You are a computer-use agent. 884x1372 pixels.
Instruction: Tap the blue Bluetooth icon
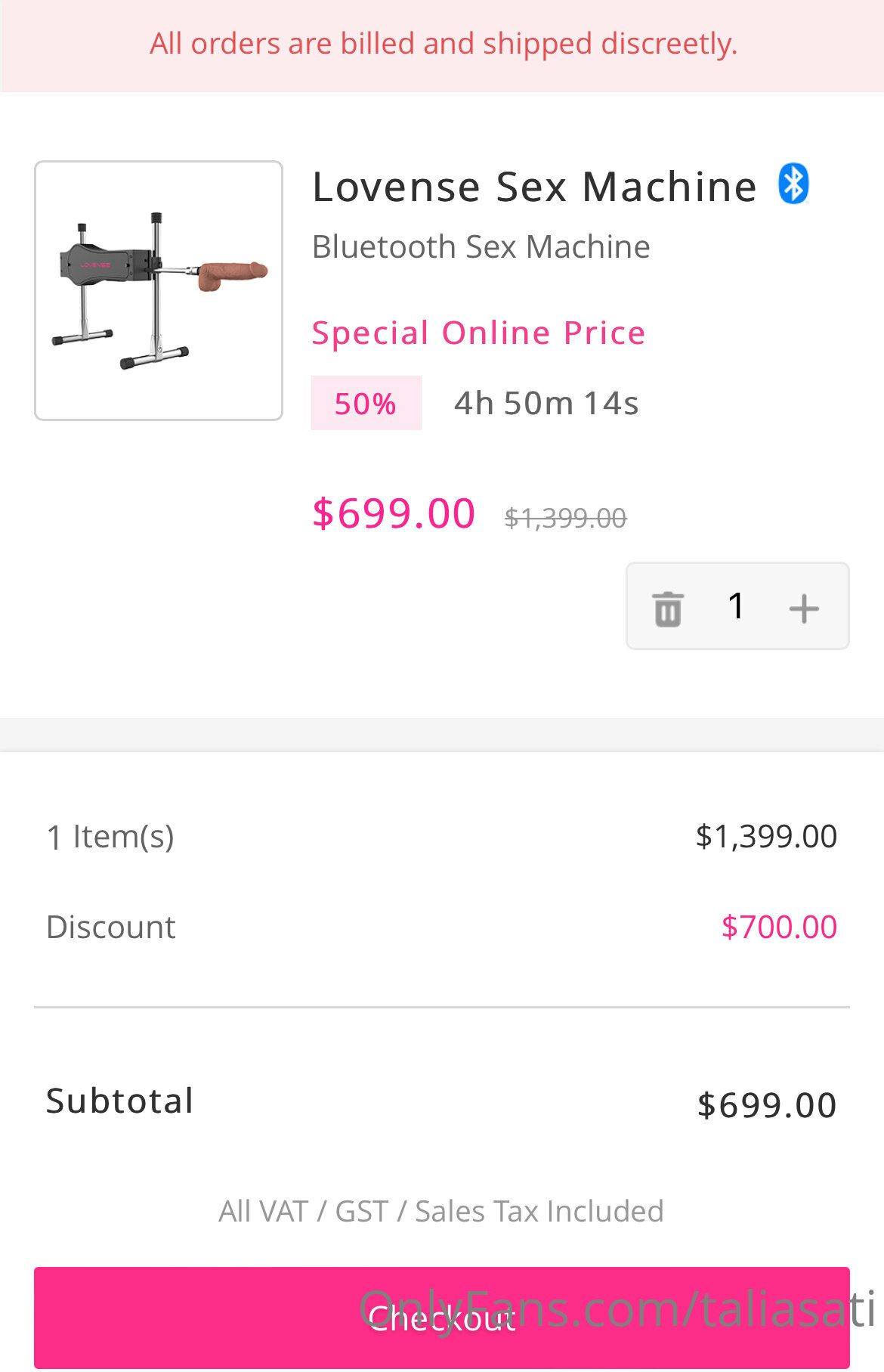793,184
